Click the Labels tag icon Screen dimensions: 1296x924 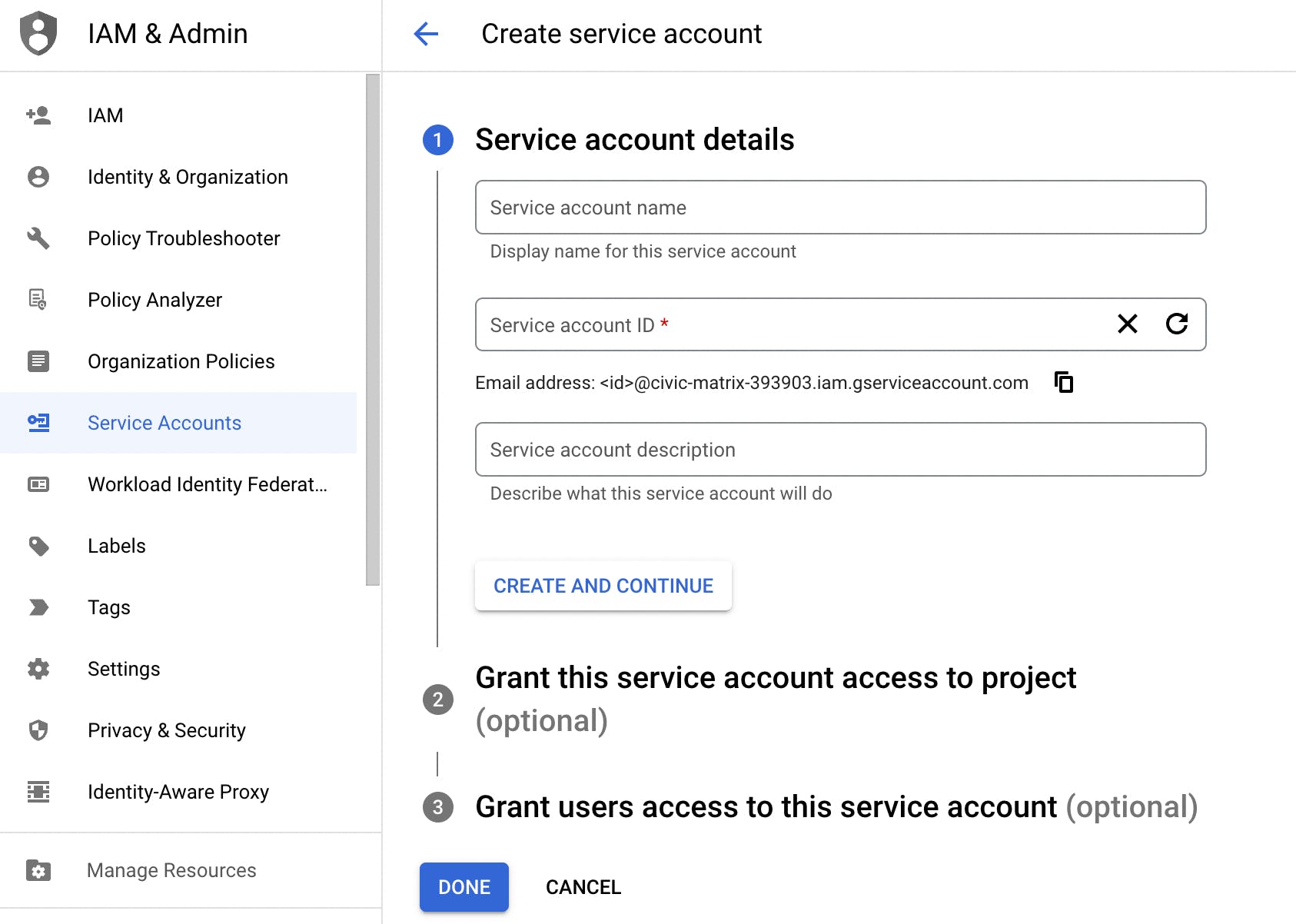coord(38,546)
